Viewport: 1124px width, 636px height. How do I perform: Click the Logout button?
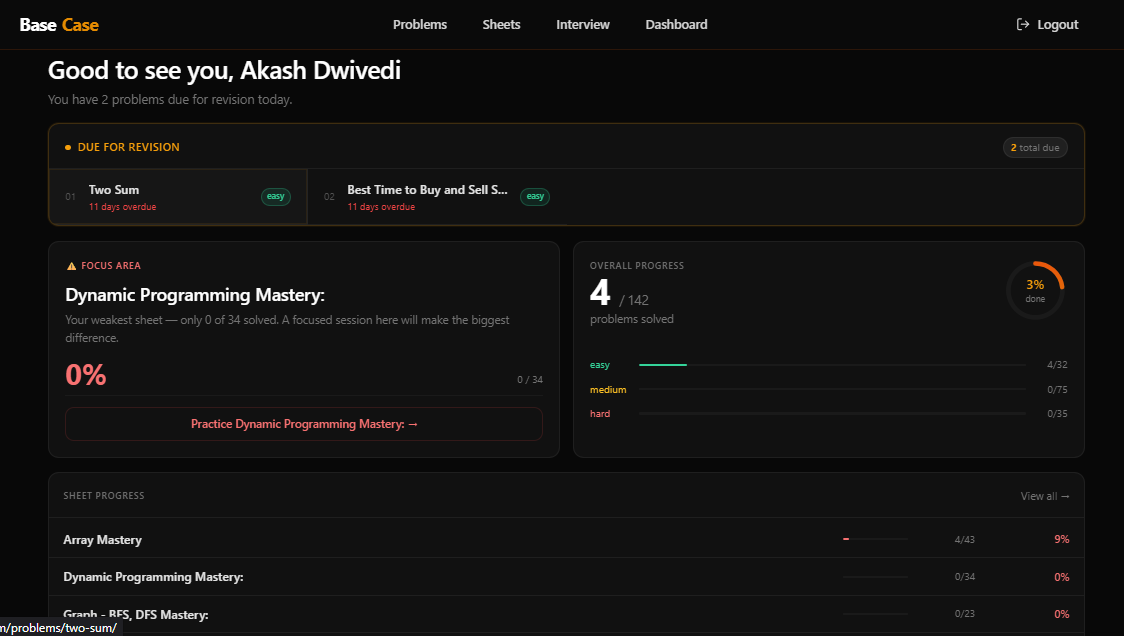click(1047, 24)
